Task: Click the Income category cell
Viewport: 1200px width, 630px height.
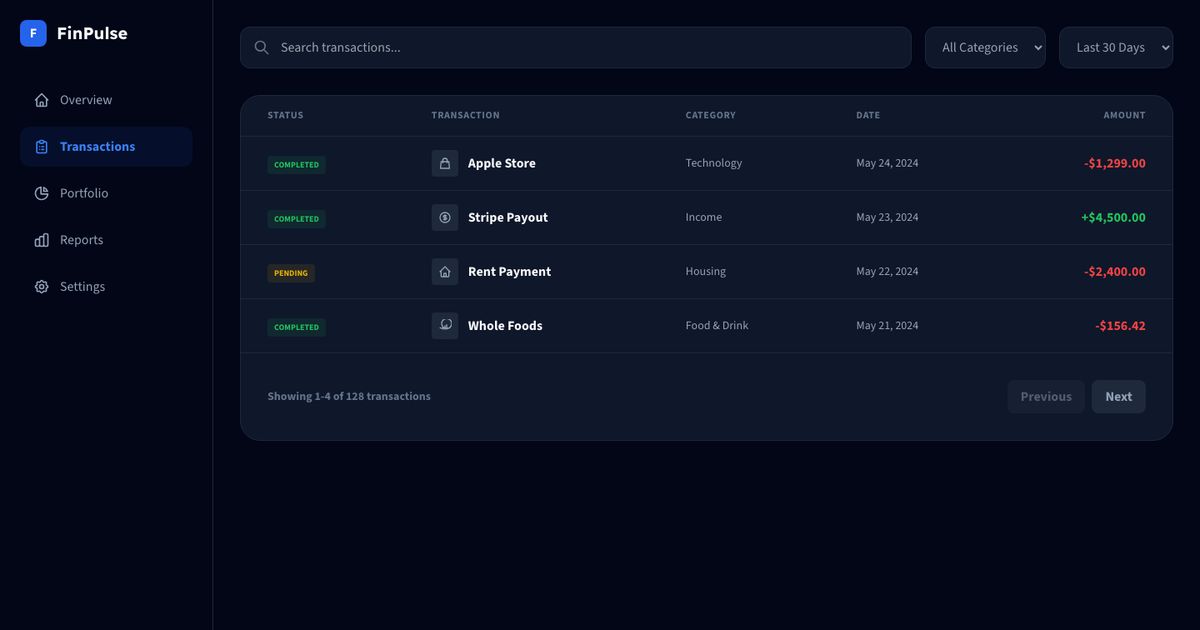Action: pyautogui.click(x=703, y=217)
